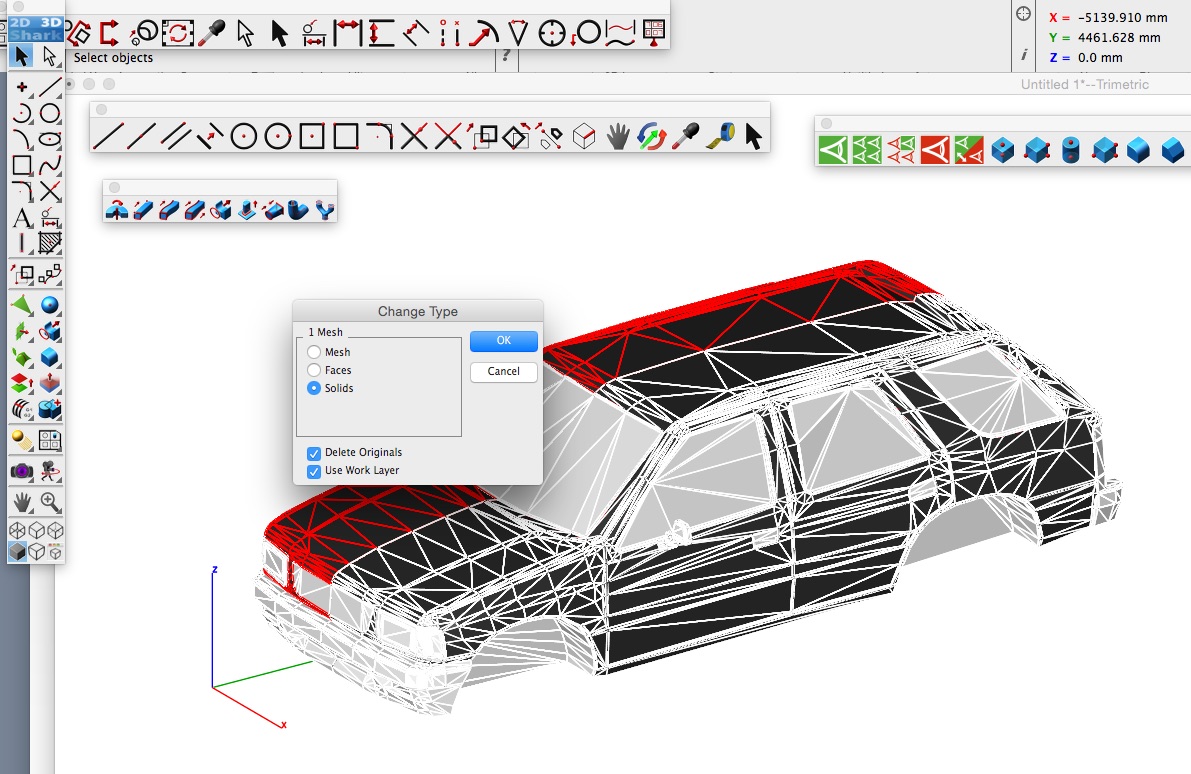Click the camera render tool
1191x774 pixels.
pyautogui.click(x=22, y=470)
